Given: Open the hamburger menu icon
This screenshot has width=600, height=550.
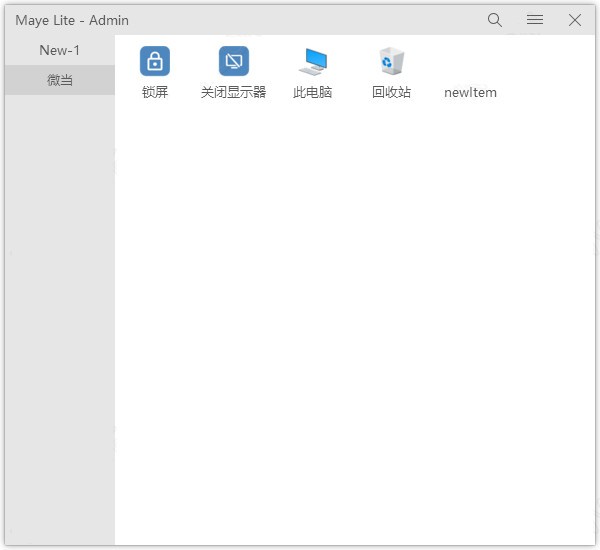Looking at the screenshot, I should (x=535, y=20).
